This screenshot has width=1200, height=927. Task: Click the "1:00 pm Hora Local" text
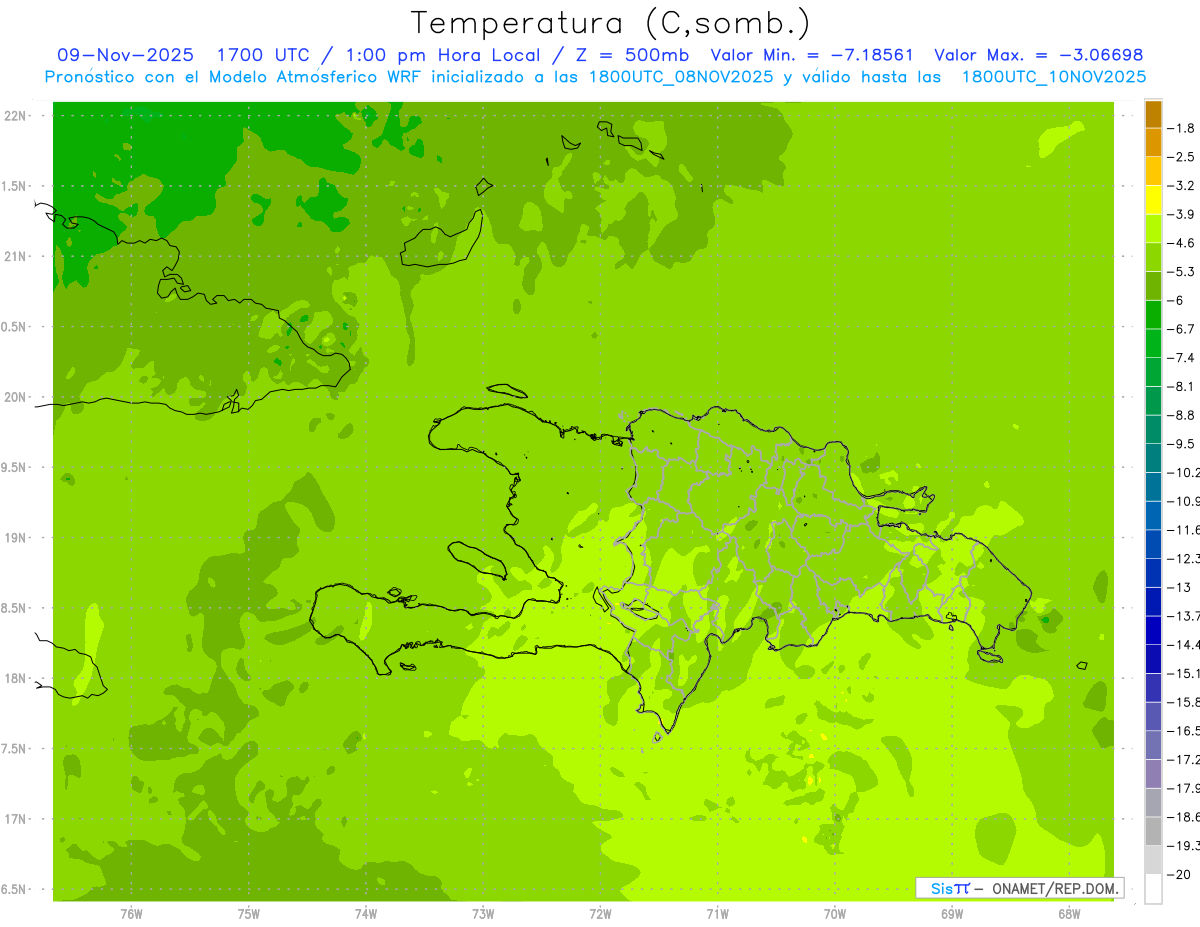[x=442, y=55]
